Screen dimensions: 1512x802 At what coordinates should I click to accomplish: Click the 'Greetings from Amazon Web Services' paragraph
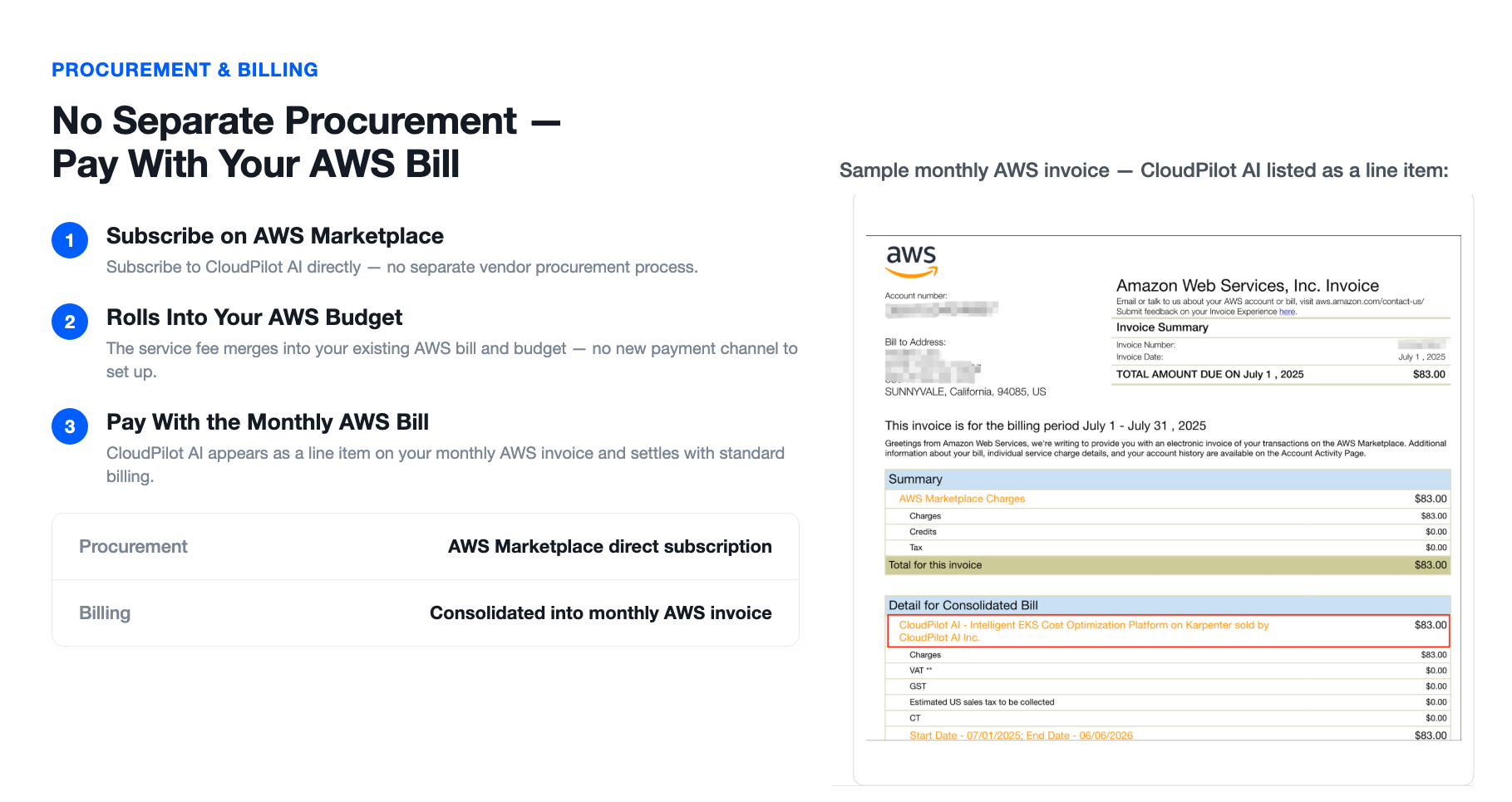click(x=1165, y=449)
